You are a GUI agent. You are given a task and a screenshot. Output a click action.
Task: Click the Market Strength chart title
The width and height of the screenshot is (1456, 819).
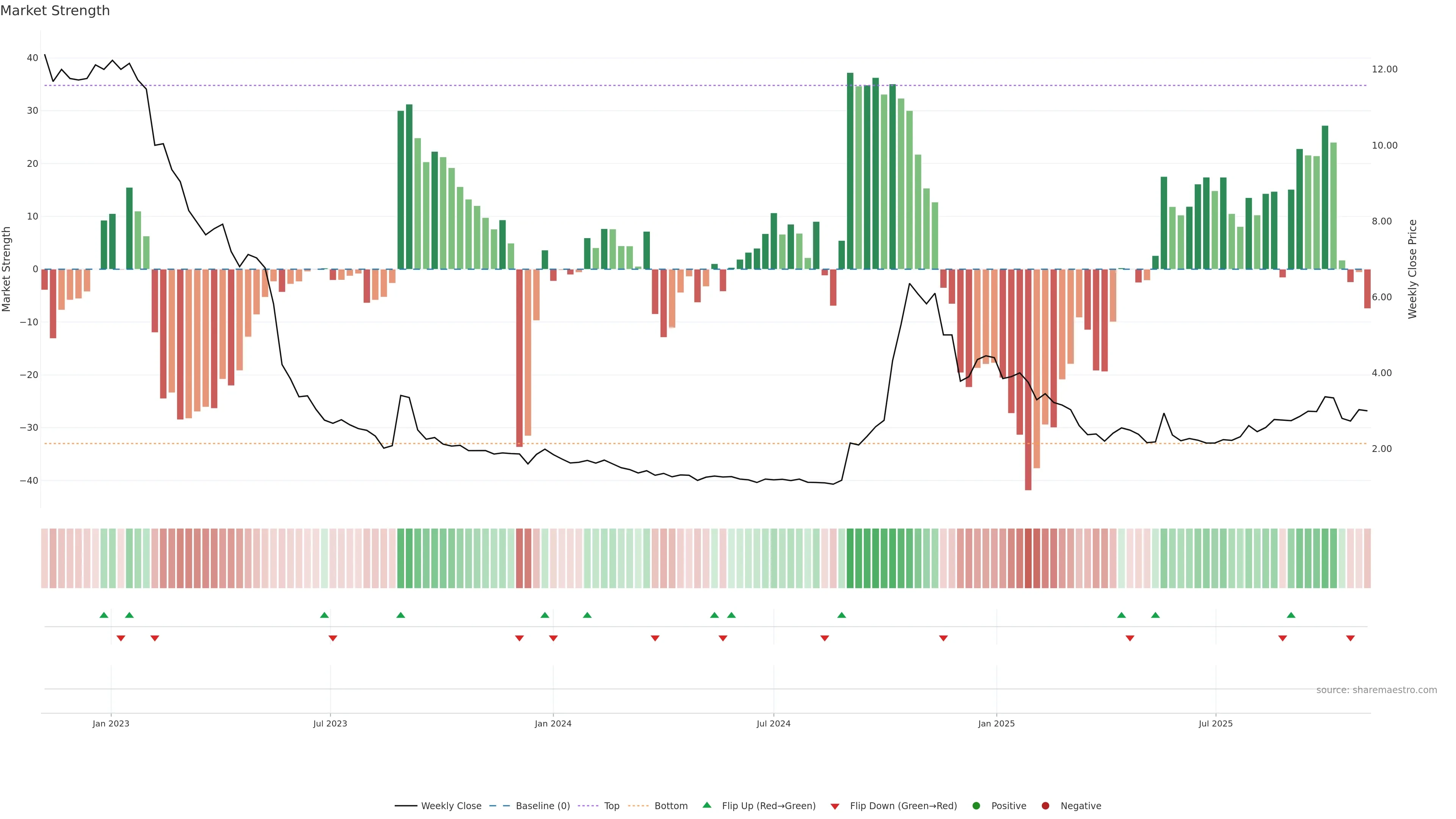click(55, 11)
